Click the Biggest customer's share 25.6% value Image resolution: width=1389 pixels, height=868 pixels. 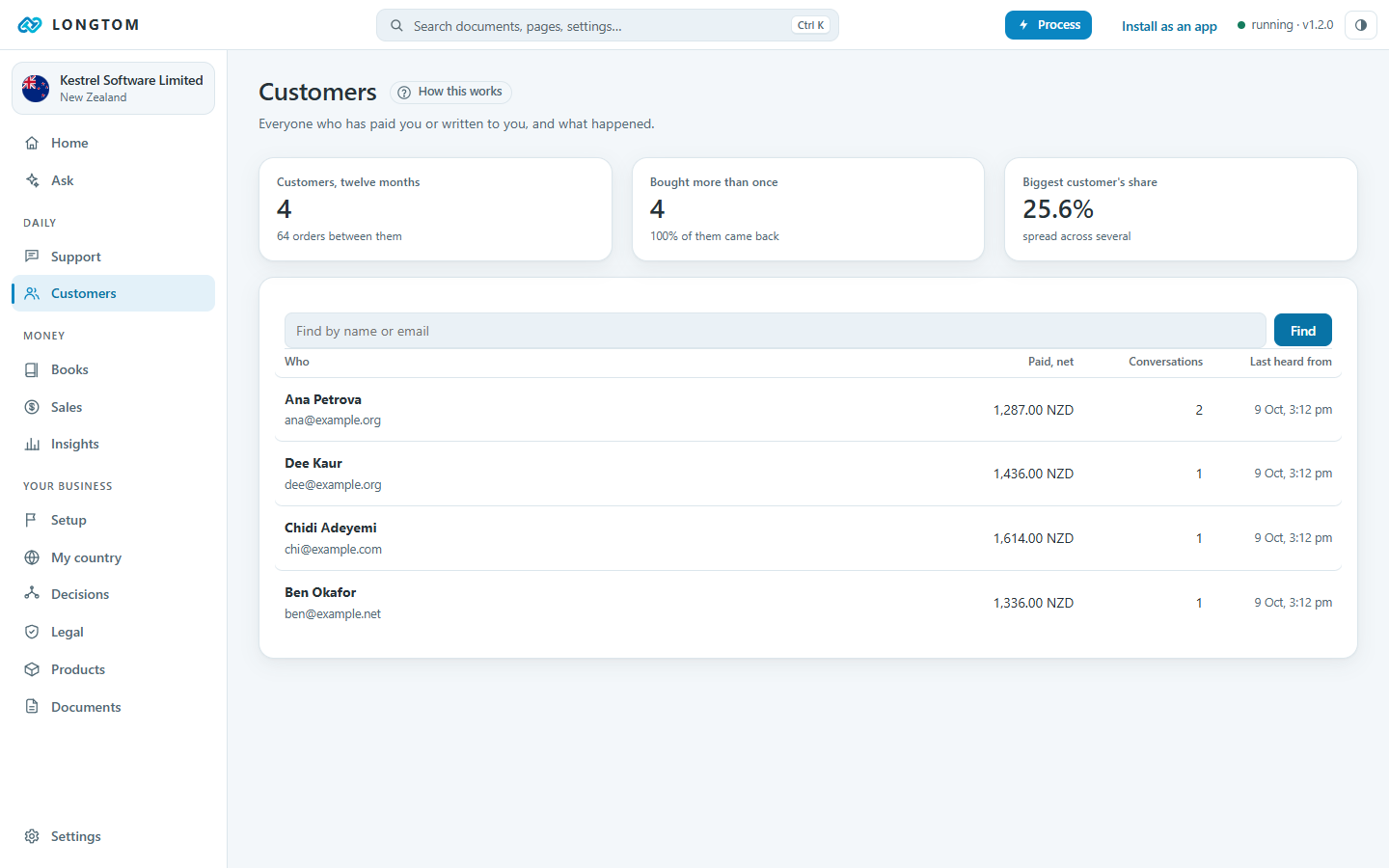1058,209
